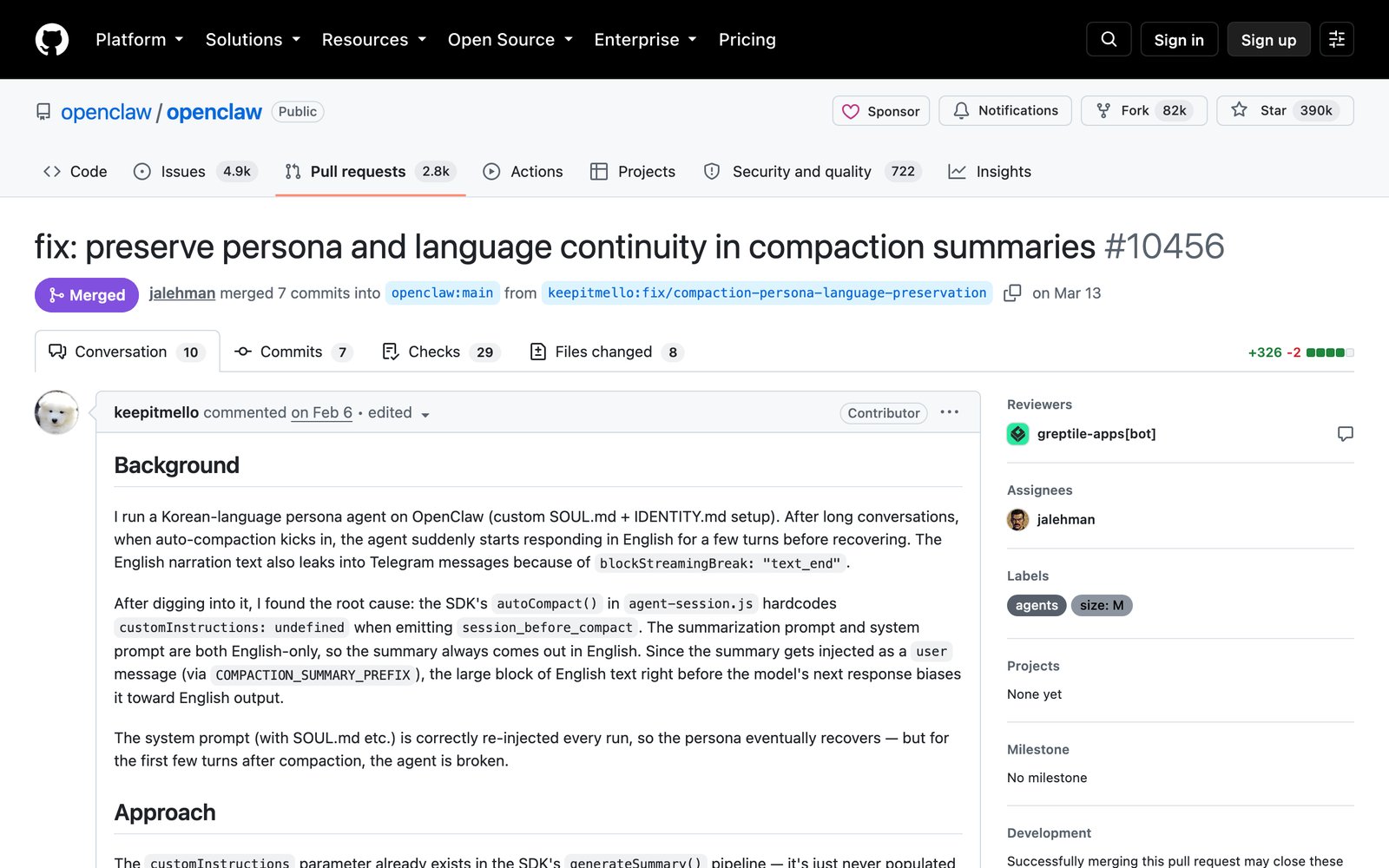Open the Security and quality tab
The height and width of the screenshot is (868, 1389).
812,172
